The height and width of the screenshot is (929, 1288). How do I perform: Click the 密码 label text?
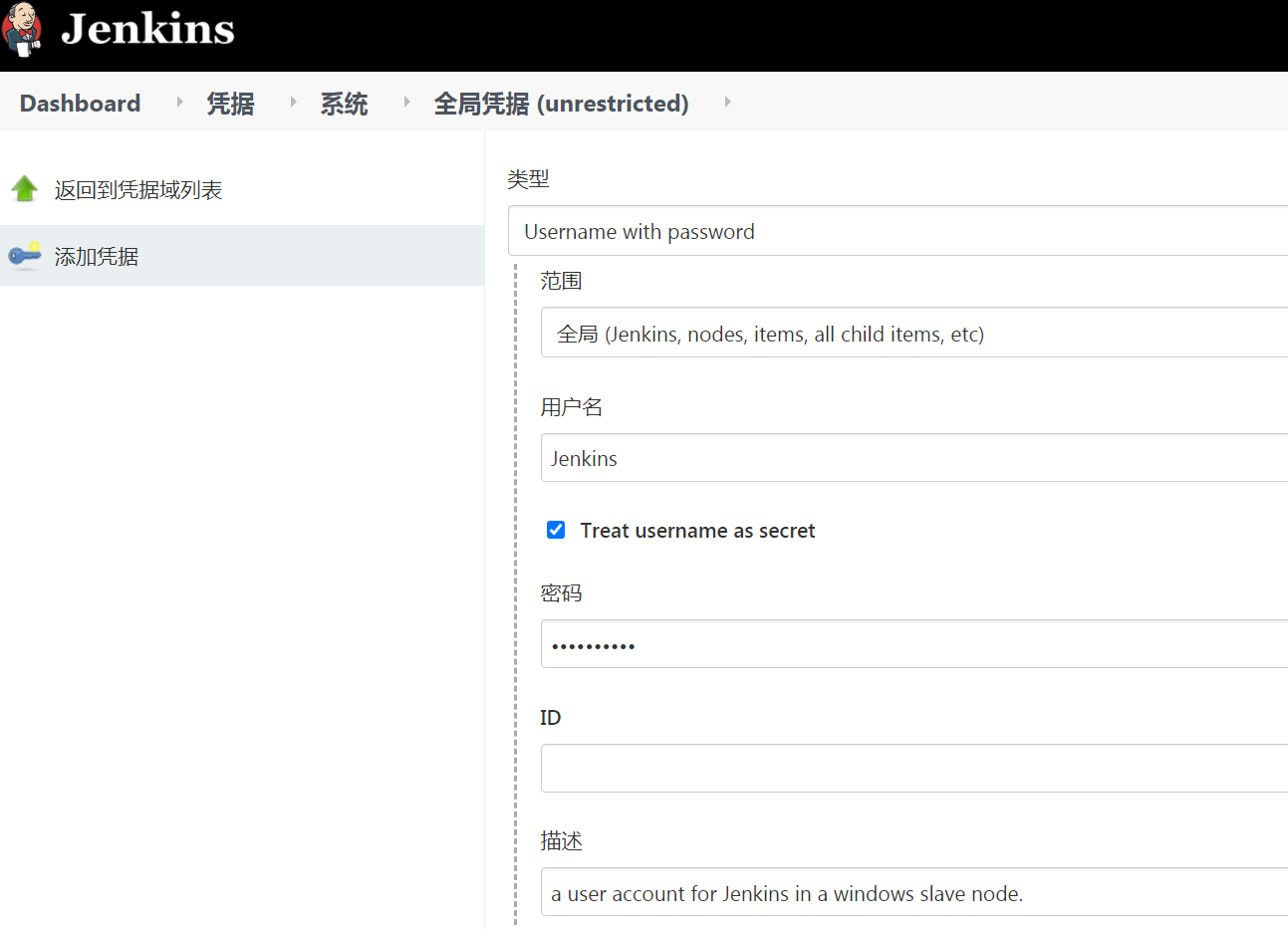(x=561, y=593)
